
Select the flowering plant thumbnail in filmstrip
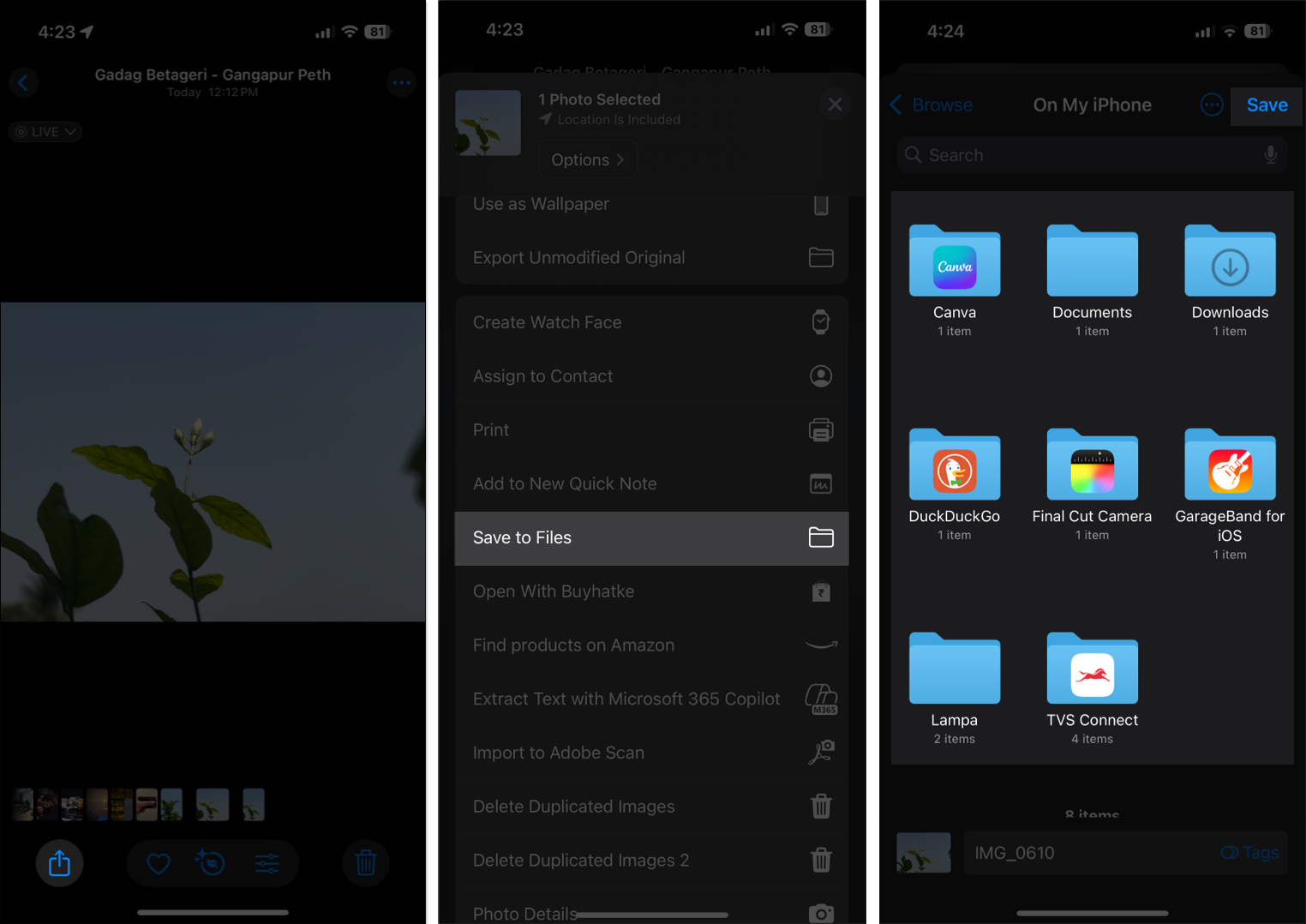pos(212,804)
